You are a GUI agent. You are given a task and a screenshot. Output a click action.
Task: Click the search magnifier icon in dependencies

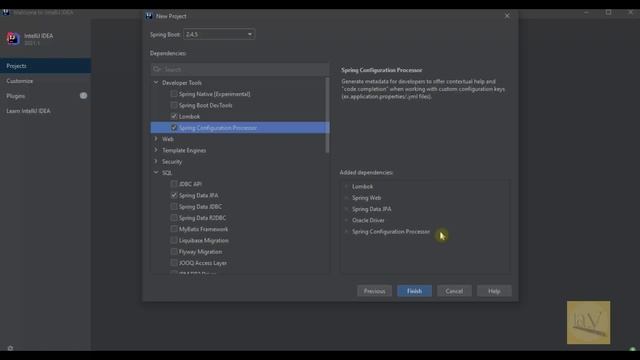157,69
